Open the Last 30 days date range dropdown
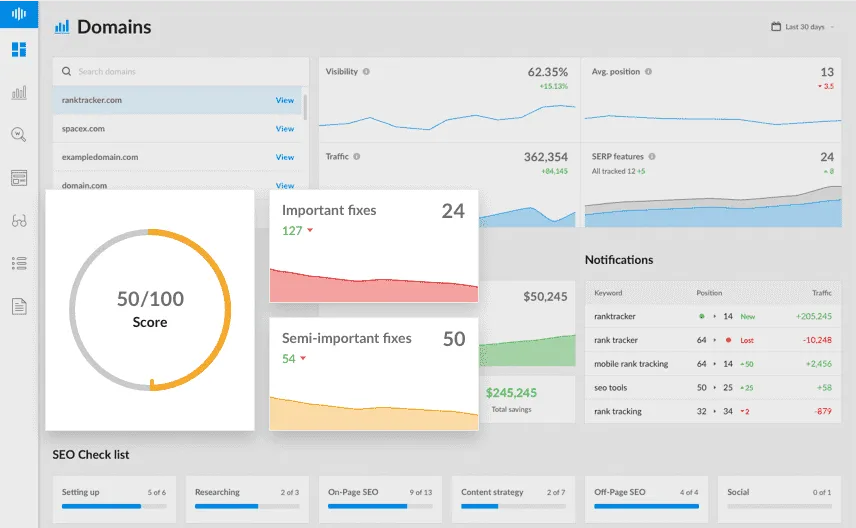The height and width of the screenshot is (528, 856). [x=804, y=27]
